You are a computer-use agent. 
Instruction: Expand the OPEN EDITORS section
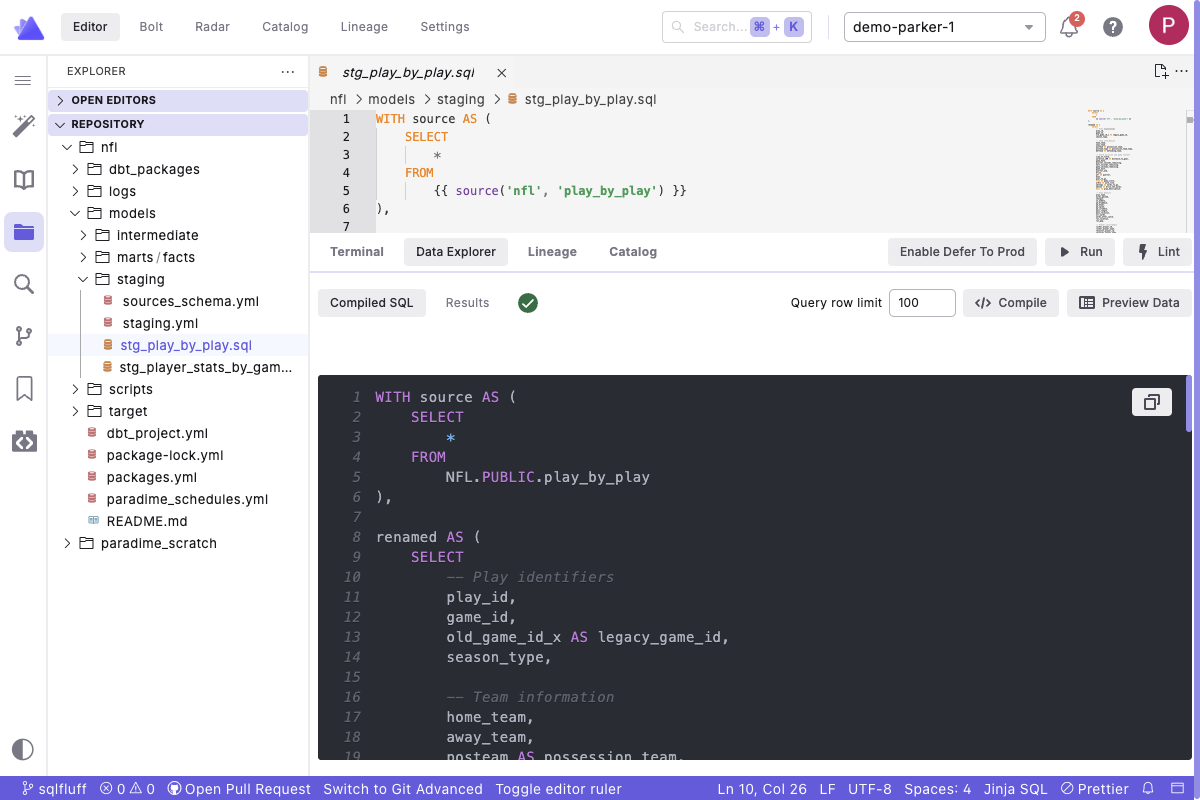click(113, 100)
